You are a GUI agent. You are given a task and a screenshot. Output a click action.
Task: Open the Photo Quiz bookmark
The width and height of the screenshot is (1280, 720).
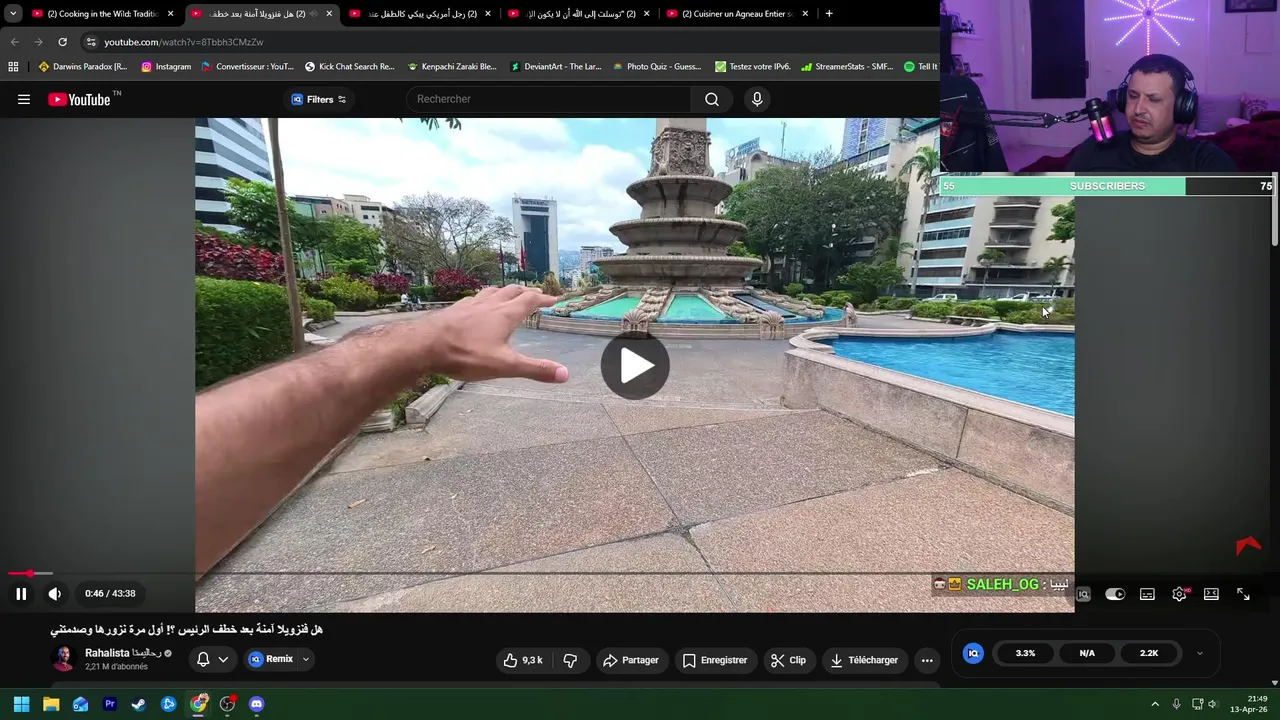(x=657, y=67)
